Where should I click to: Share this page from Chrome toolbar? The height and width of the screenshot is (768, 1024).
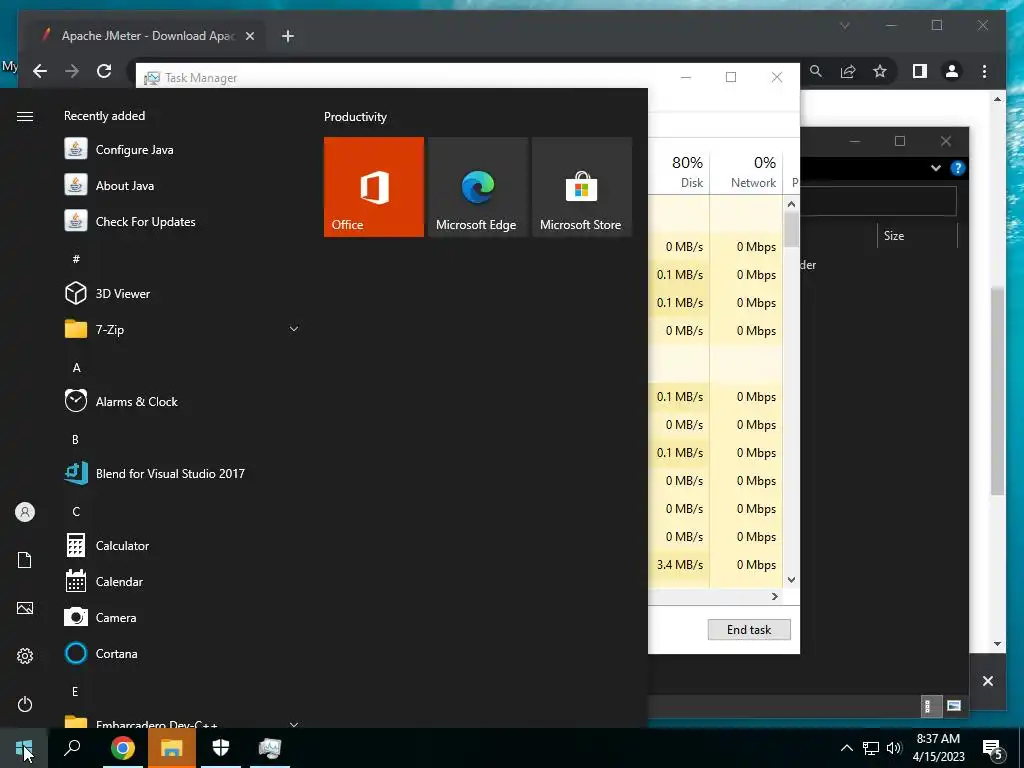click(848, 71)
